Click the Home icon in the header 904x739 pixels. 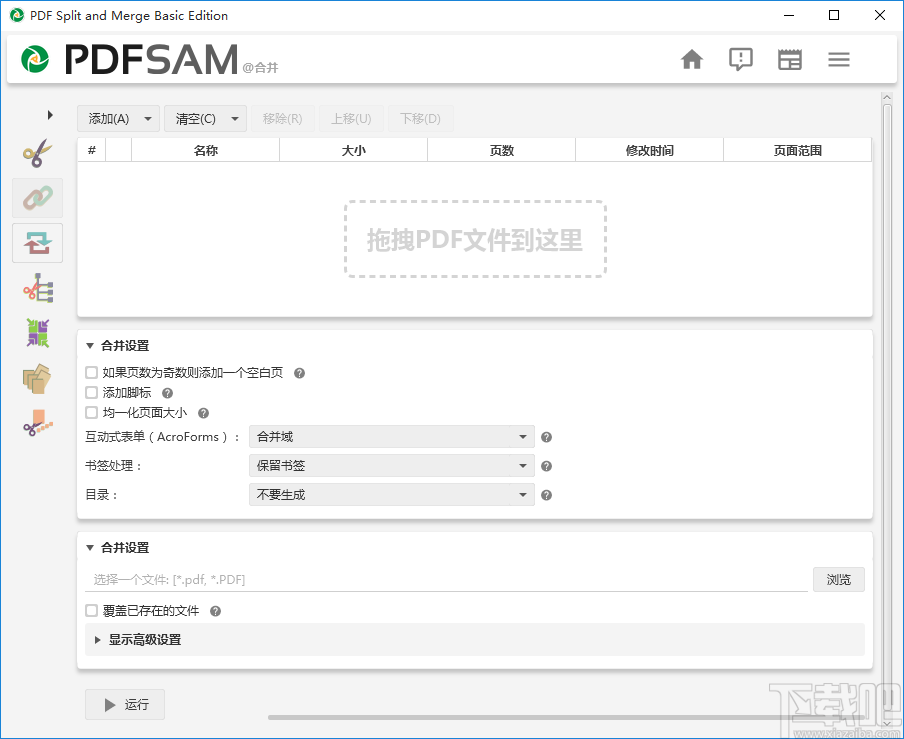(692, 60)
